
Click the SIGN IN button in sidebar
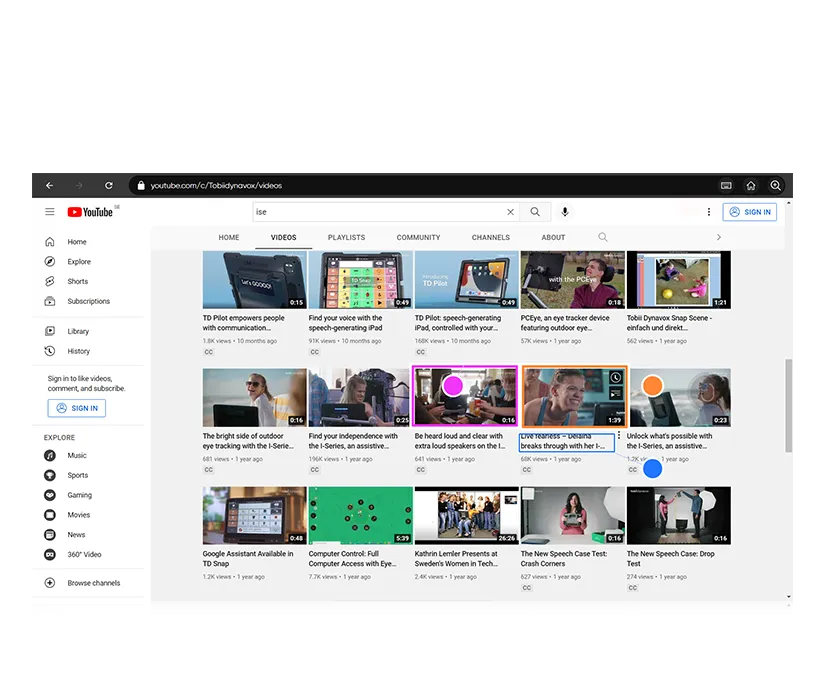pyautogui.click(x=77, y=408)
